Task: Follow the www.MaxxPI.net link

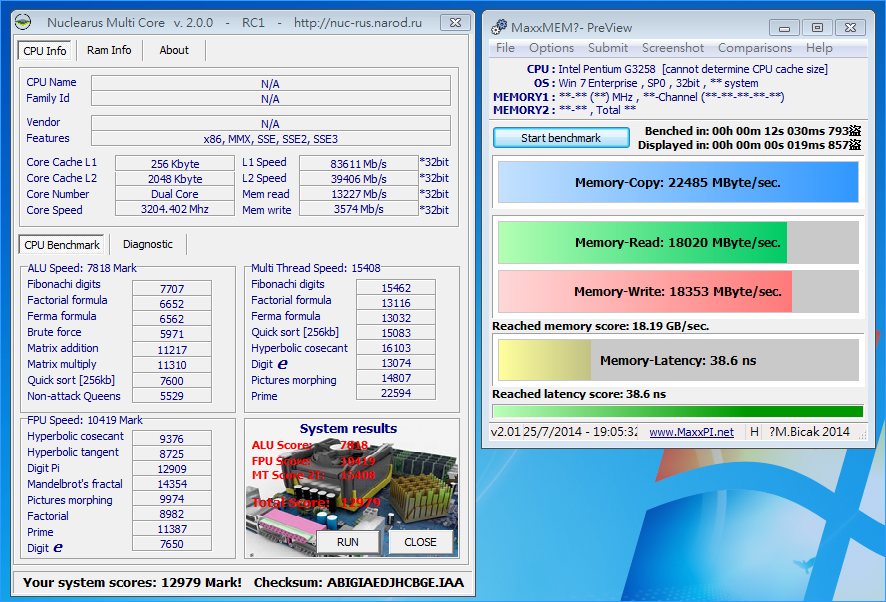Action: (691, 432)
